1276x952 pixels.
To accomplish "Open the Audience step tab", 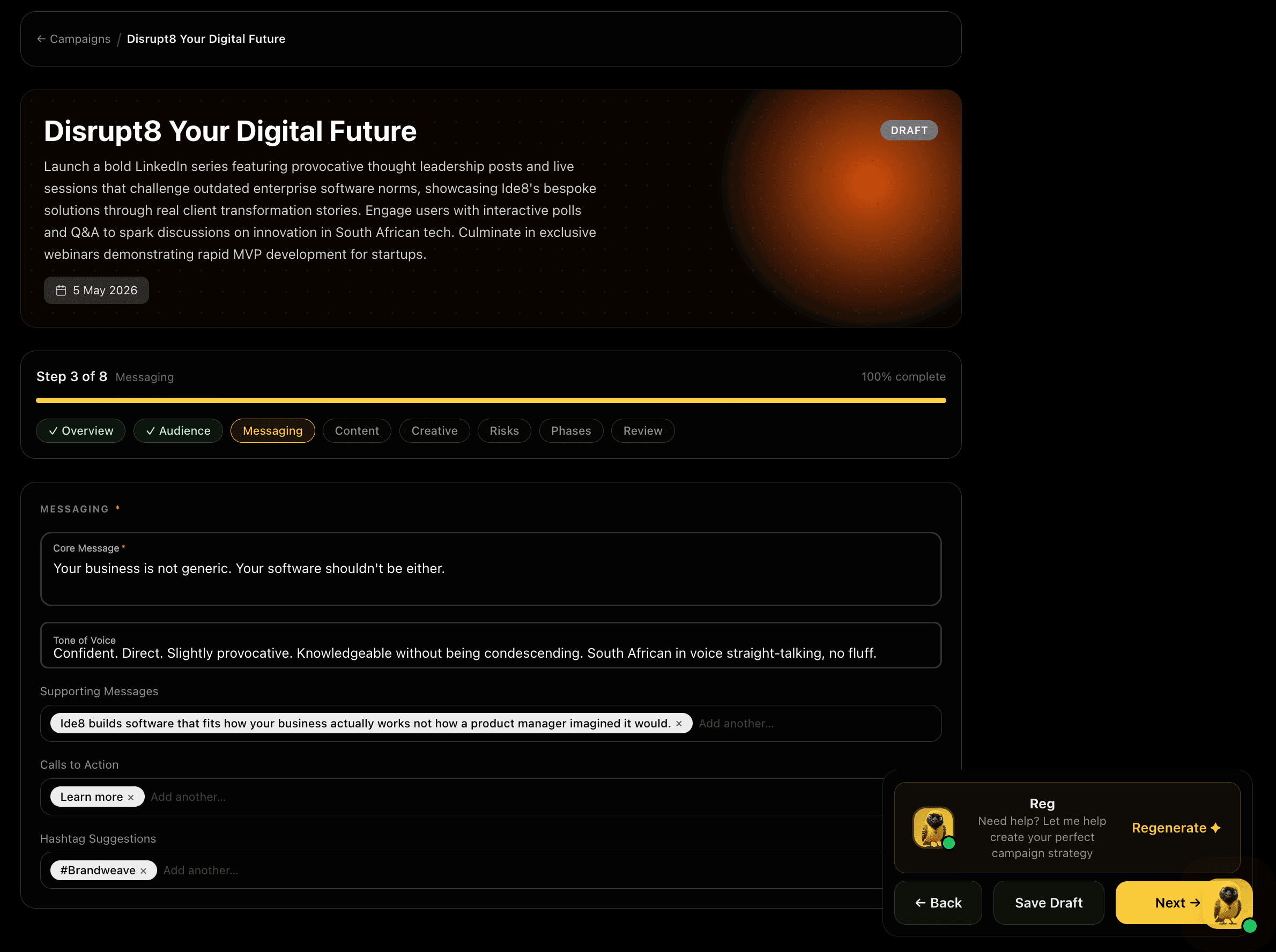I will tap(178, 430).
